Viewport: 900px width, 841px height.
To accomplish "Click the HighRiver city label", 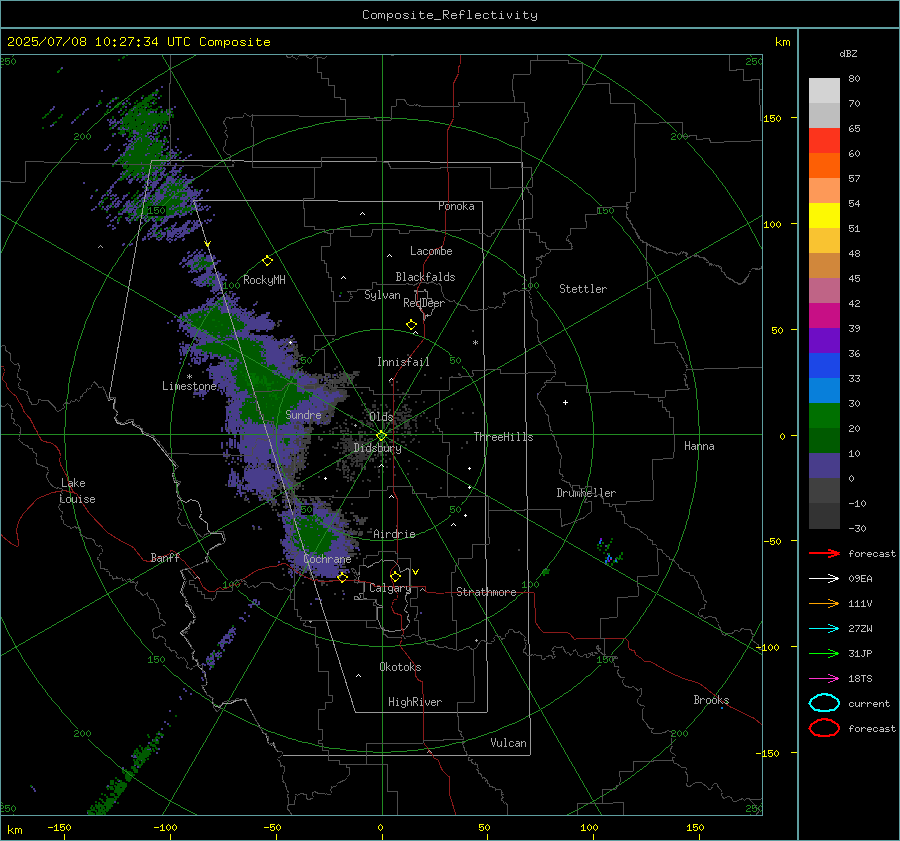I will [415, 702].
